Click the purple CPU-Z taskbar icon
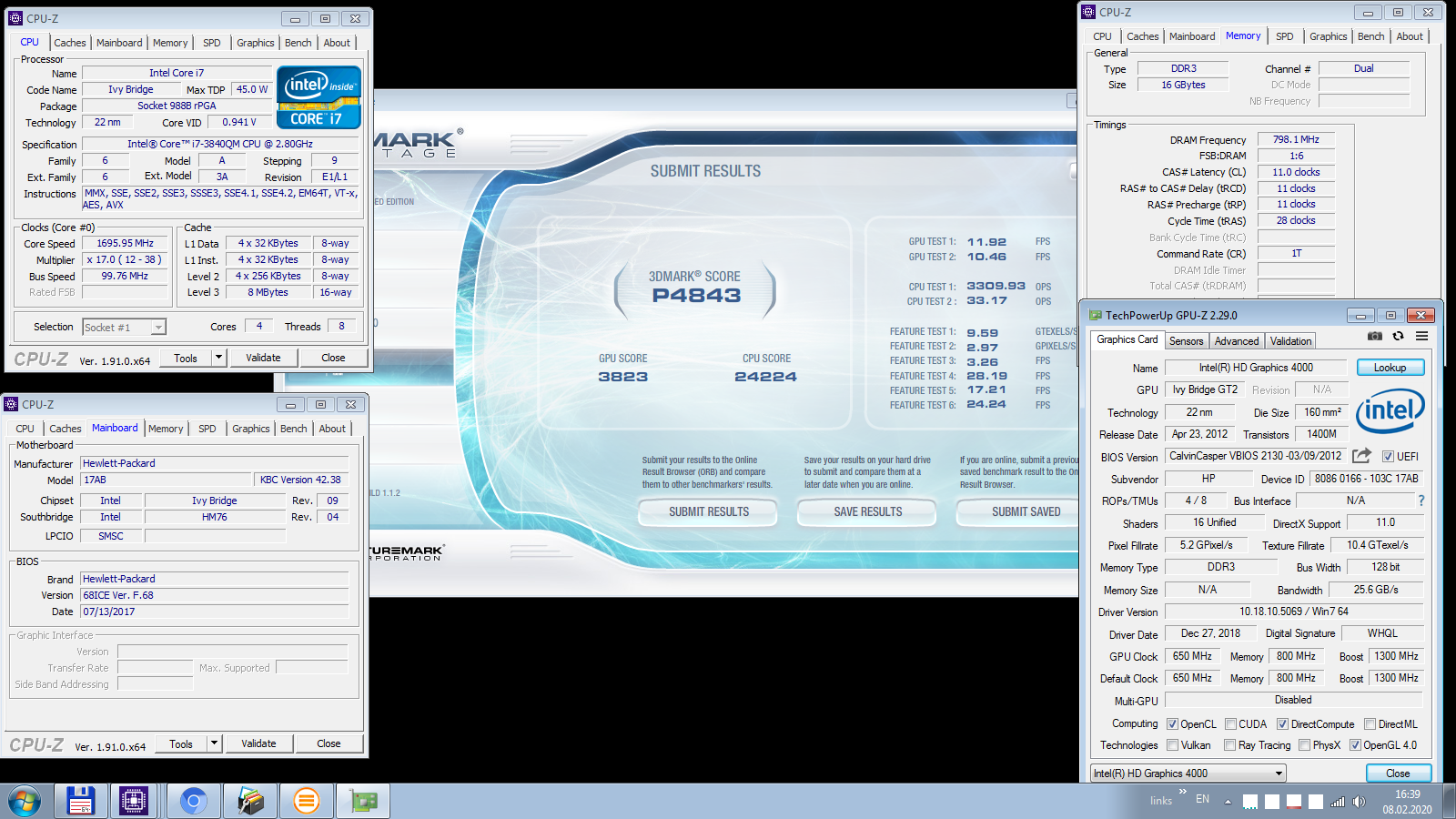 (x=133, y=801)
